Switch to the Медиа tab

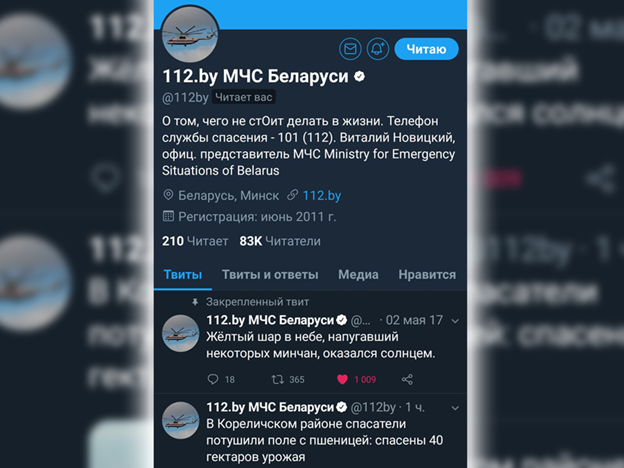(358, 275)
